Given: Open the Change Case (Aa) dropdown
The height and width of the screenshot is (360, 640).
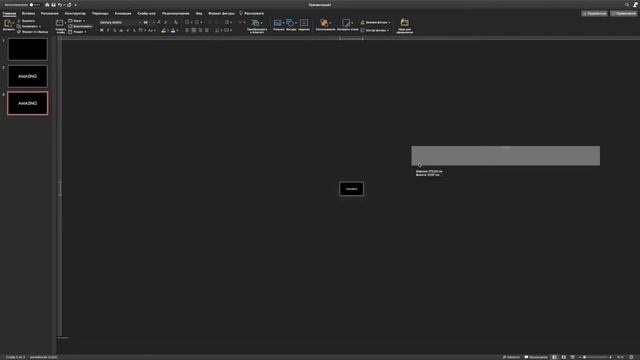Looking at the screenshot, I should pos(151,30).
